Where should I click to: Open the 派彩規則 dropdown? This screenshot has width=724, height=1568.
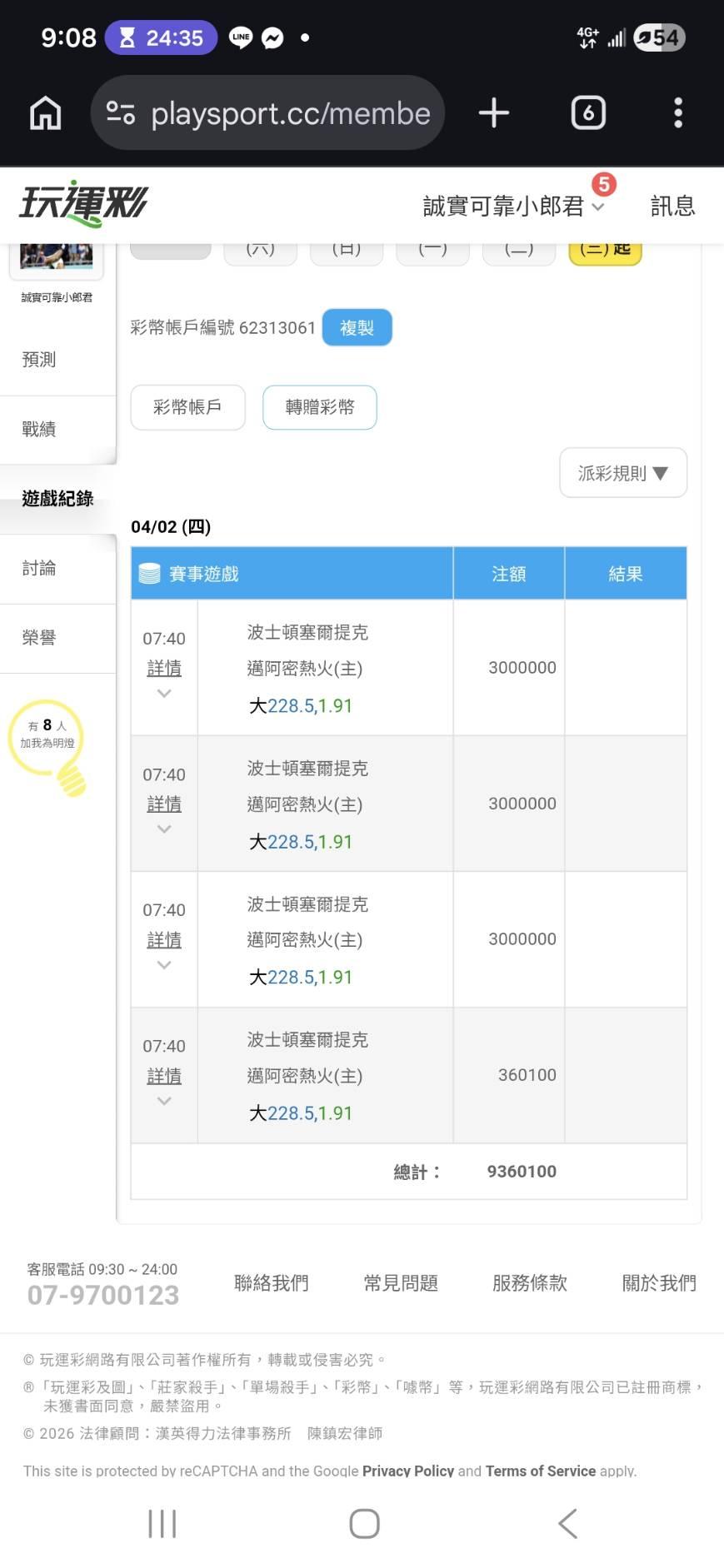pyautogui.click(x=622, y=473)
